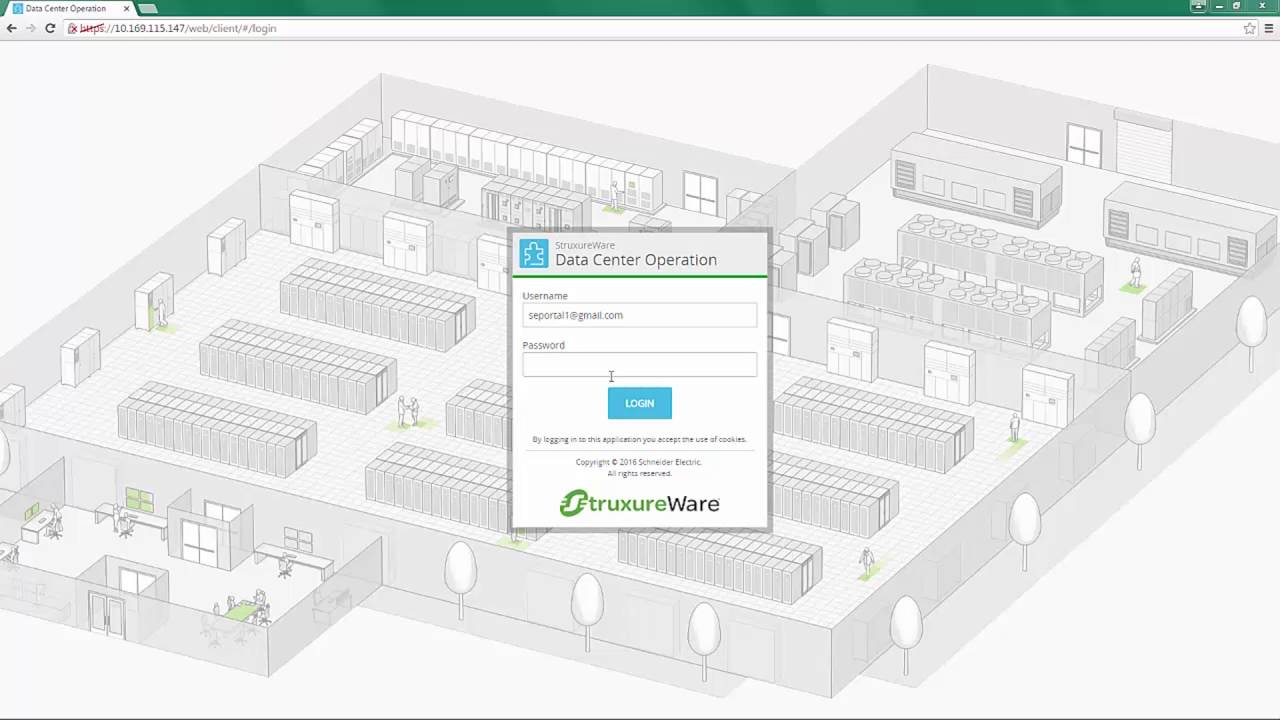The width and height of the screenshot is (1280, 720).
Task: Minimize the browser window
Action: [1220, 6]
